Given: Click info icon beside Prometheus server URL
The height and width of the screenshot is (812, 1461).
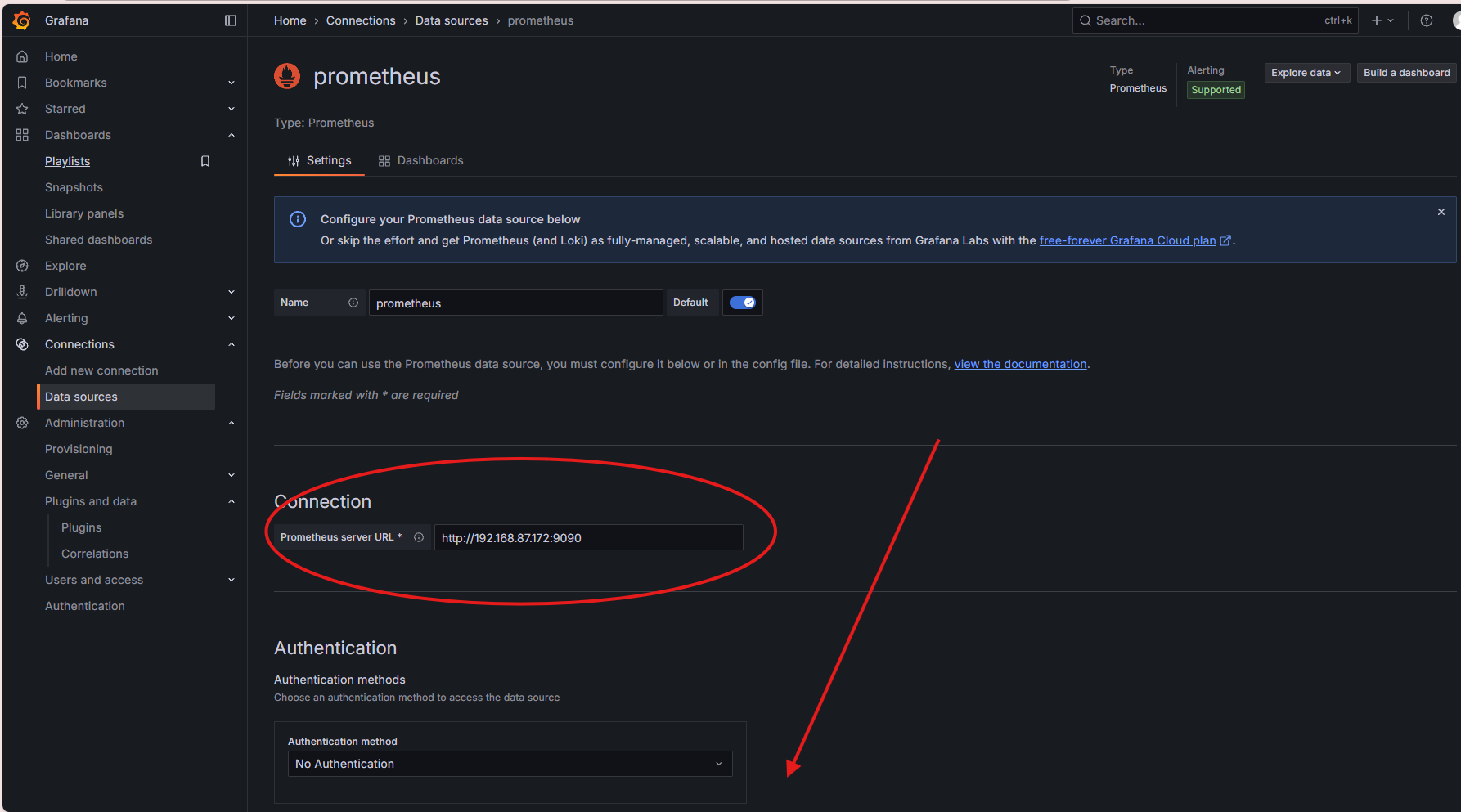Looking at the screenshot, I should pos(419,537).
